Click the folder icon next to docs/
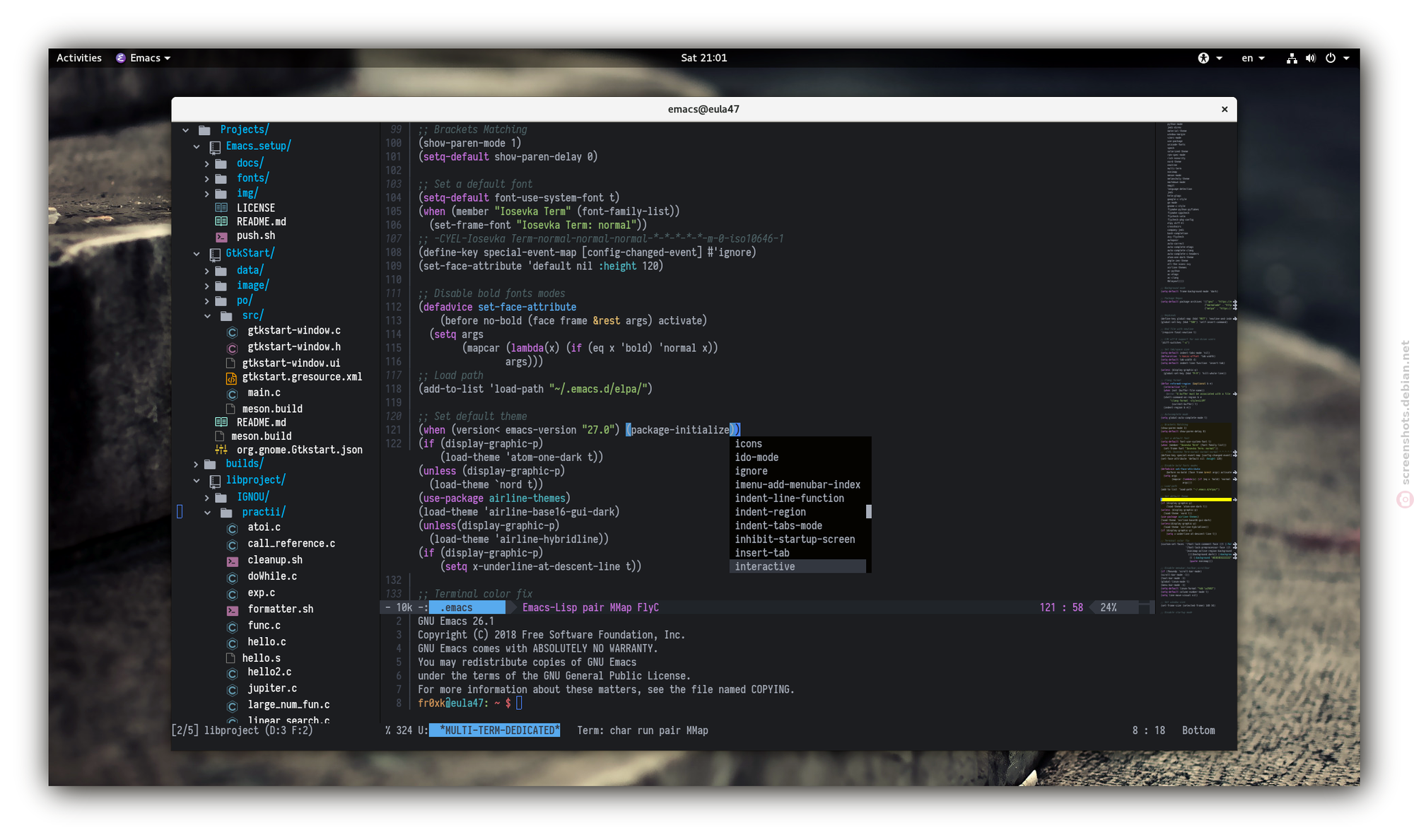Screen dimensions: 1414x840 click(221, 163)
